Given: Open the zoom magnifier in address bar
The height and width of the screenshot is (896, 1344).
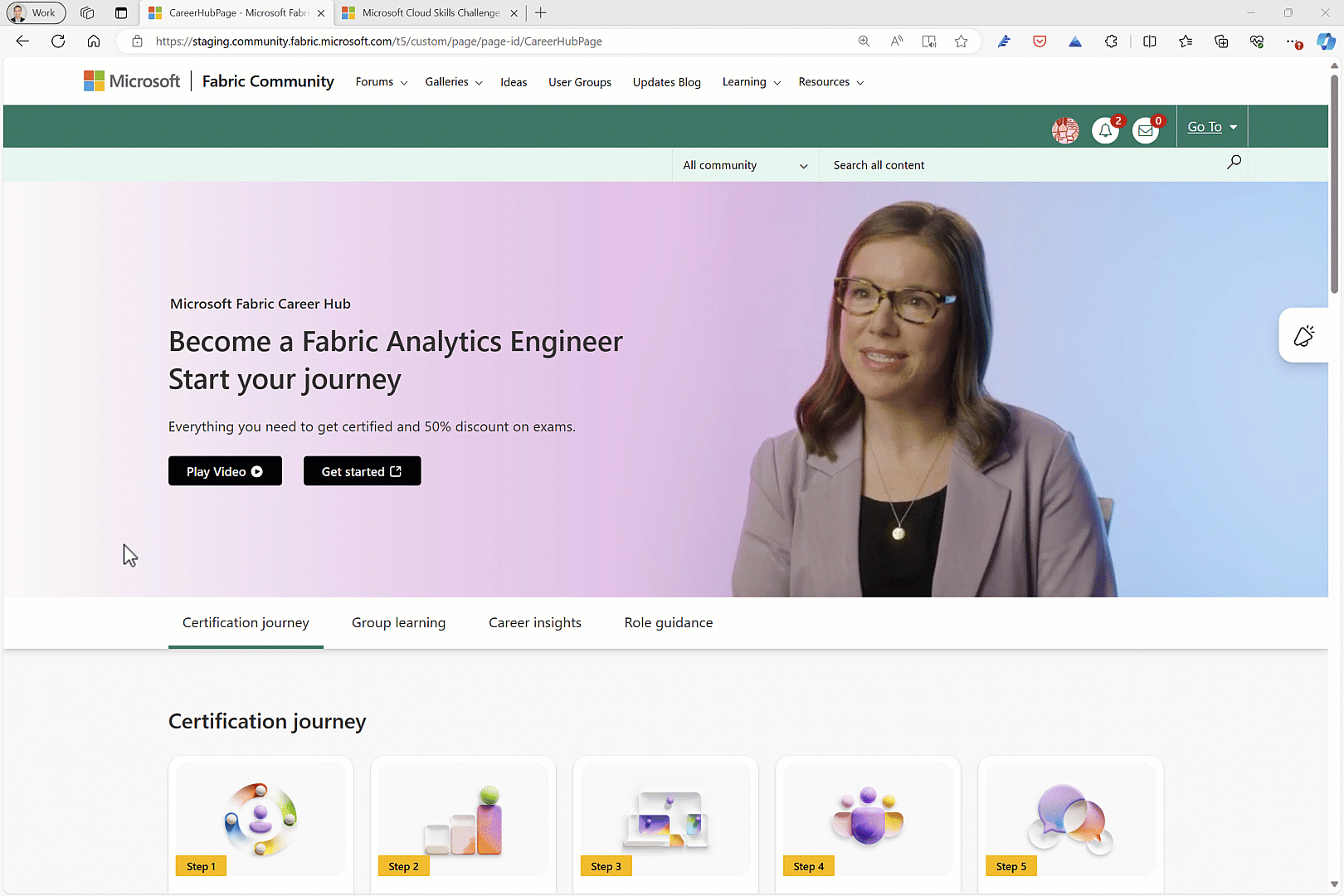Looking at the screenshot, I should 864,41.
